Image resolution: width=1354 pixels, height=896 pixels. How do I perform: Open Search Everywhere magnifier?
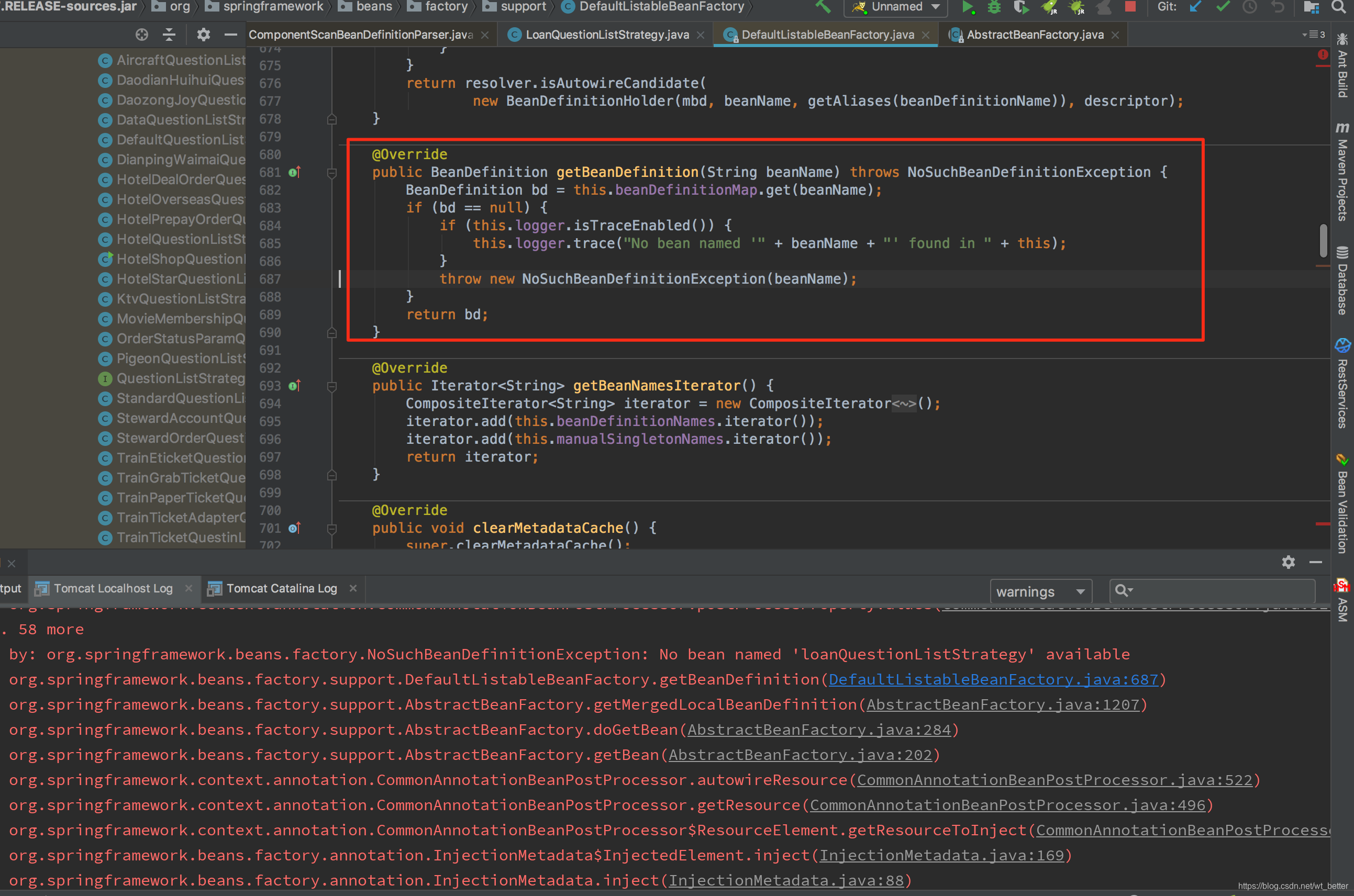1339,7
